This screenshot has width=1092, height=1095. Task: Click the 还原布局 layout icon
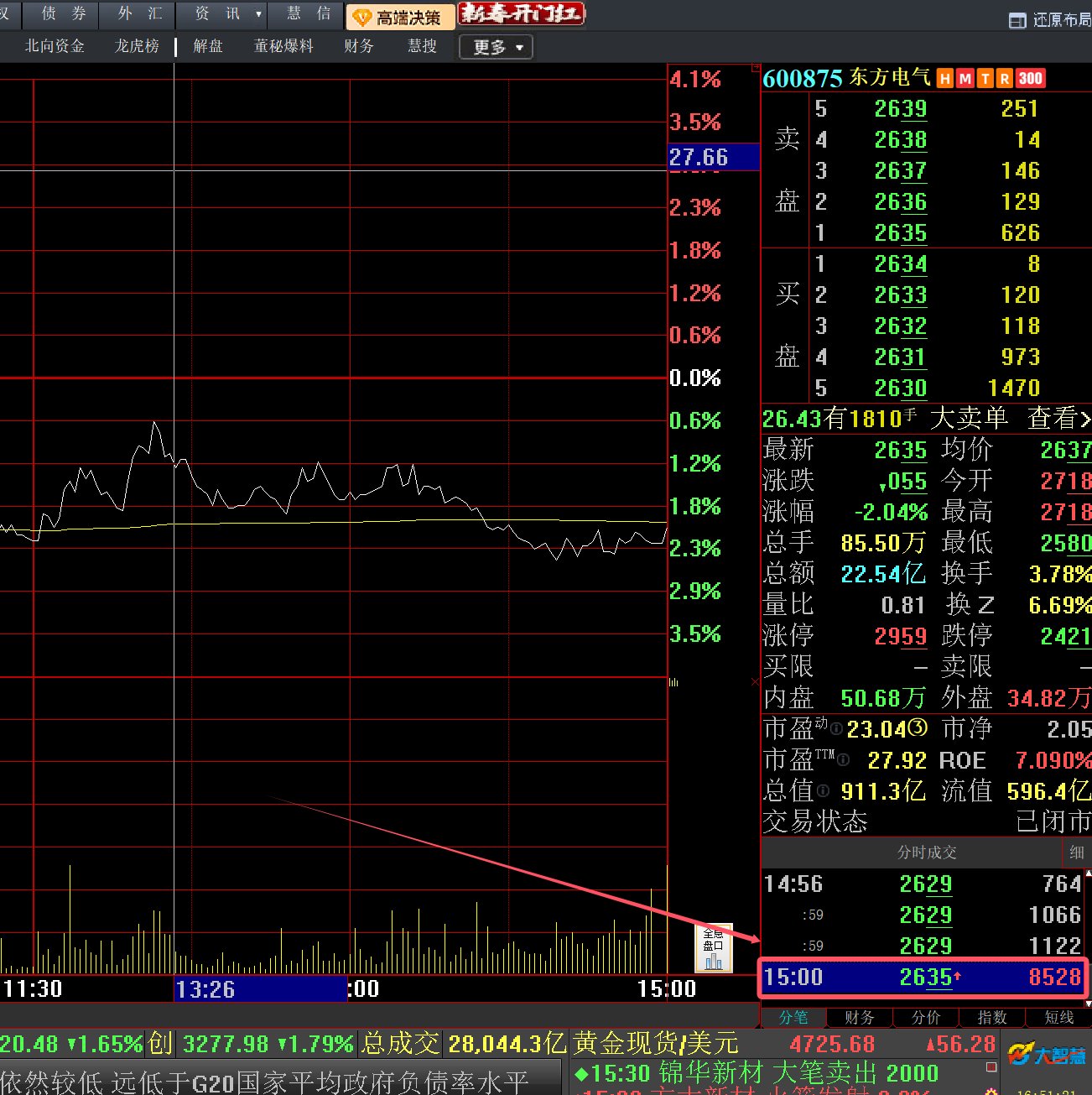(1017, 20)
